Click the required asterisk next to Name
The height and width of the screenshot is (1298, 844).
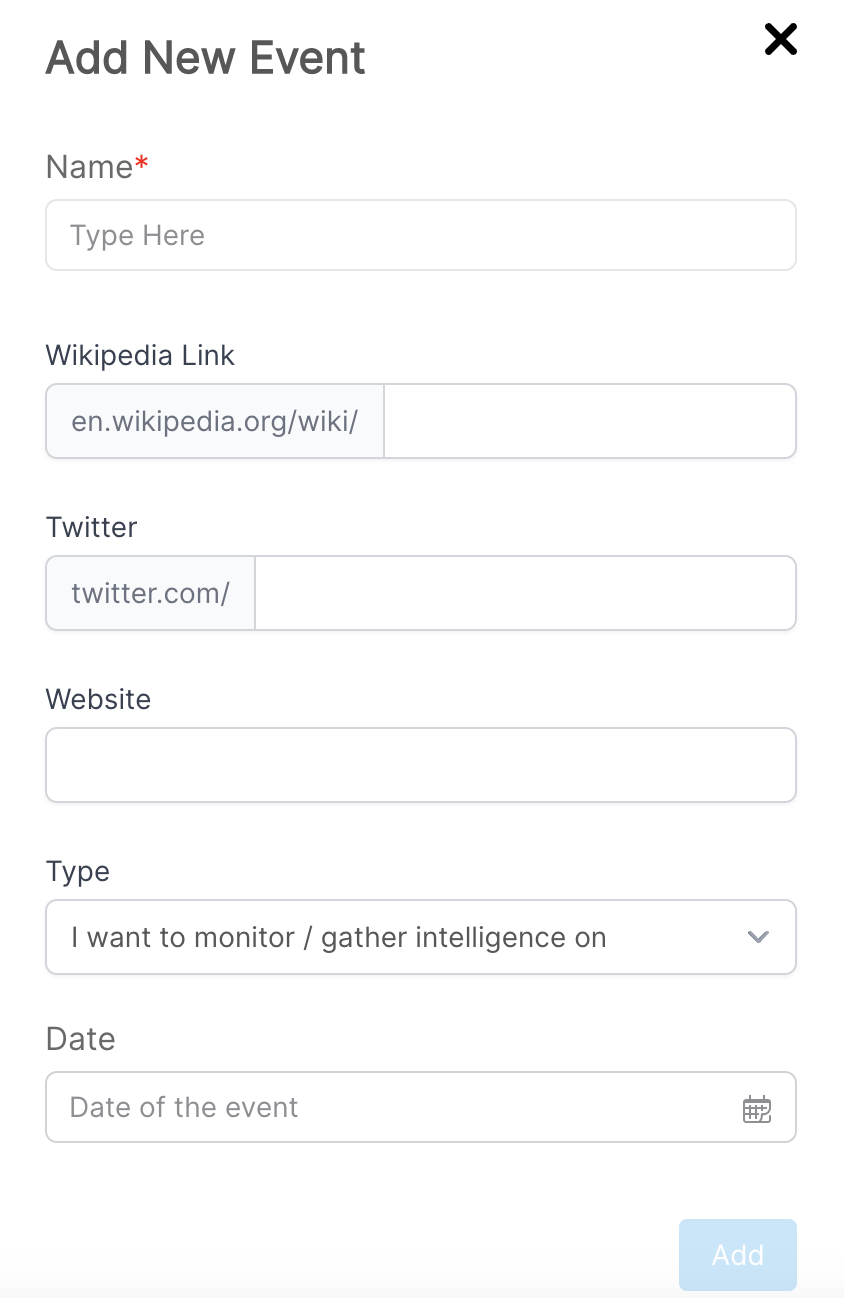pos(141,160)
